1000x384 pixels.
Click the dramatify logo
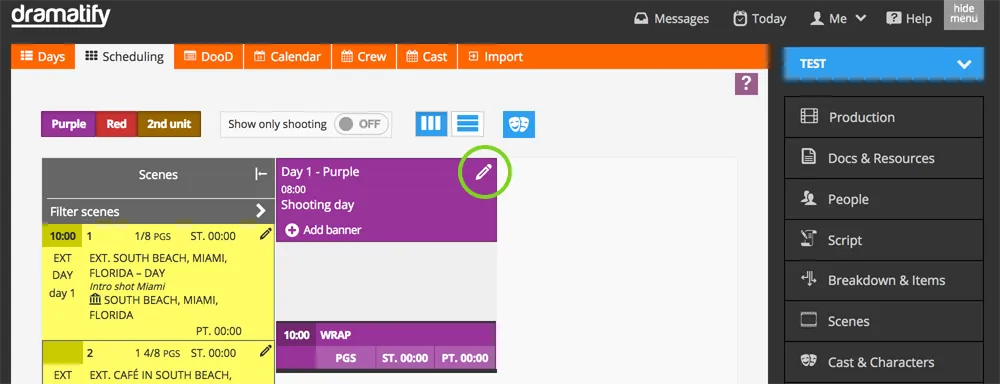[x=61, y=16]
